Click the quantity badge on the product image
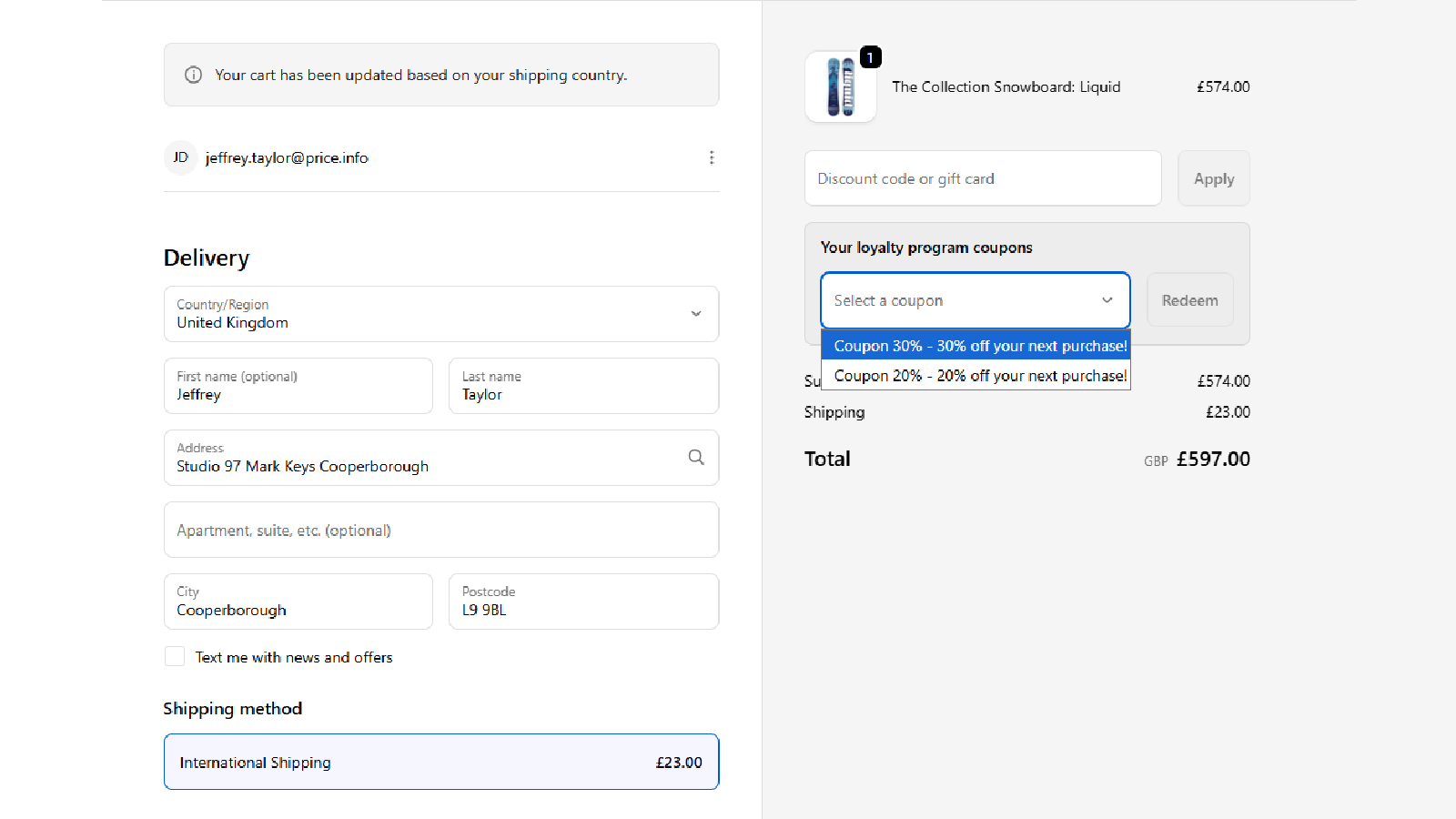1456x819 pixels. click(x=870, y=56)
